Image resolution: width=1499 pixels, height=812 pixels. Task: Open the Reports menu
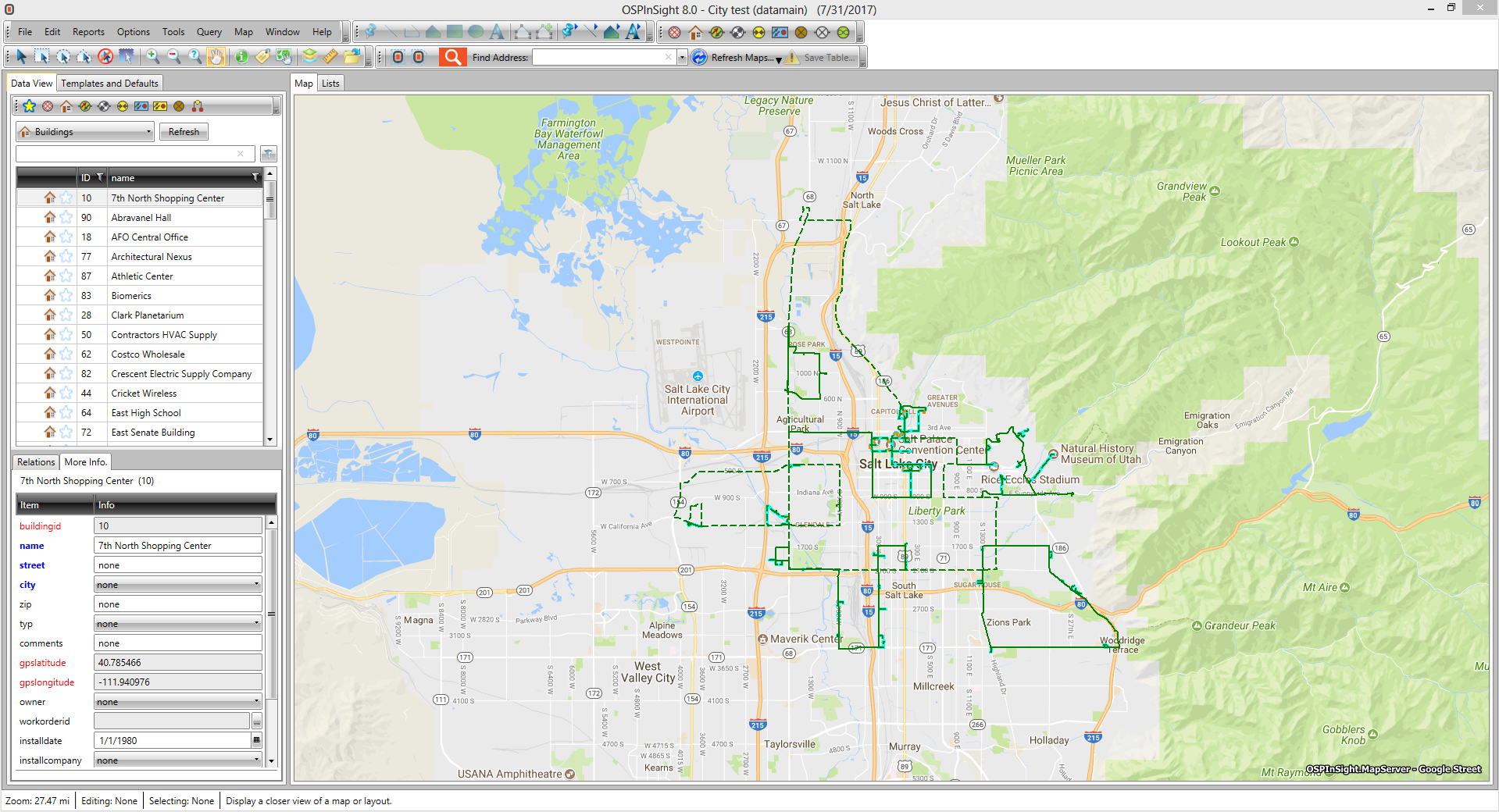tap(88, 32)
